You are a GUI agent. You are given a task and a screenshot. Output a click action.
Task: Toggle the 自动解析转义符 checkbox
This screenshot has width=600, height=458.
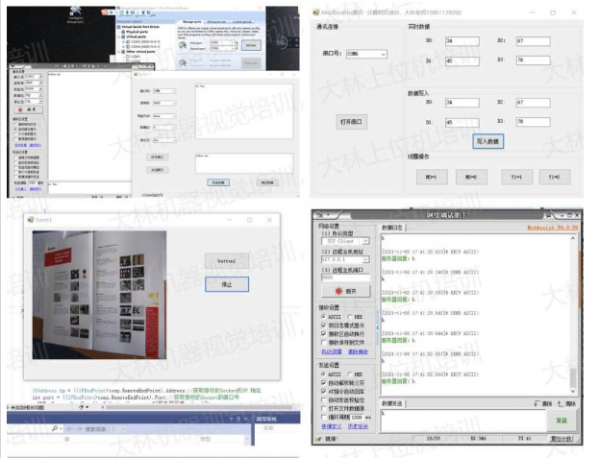324,383
